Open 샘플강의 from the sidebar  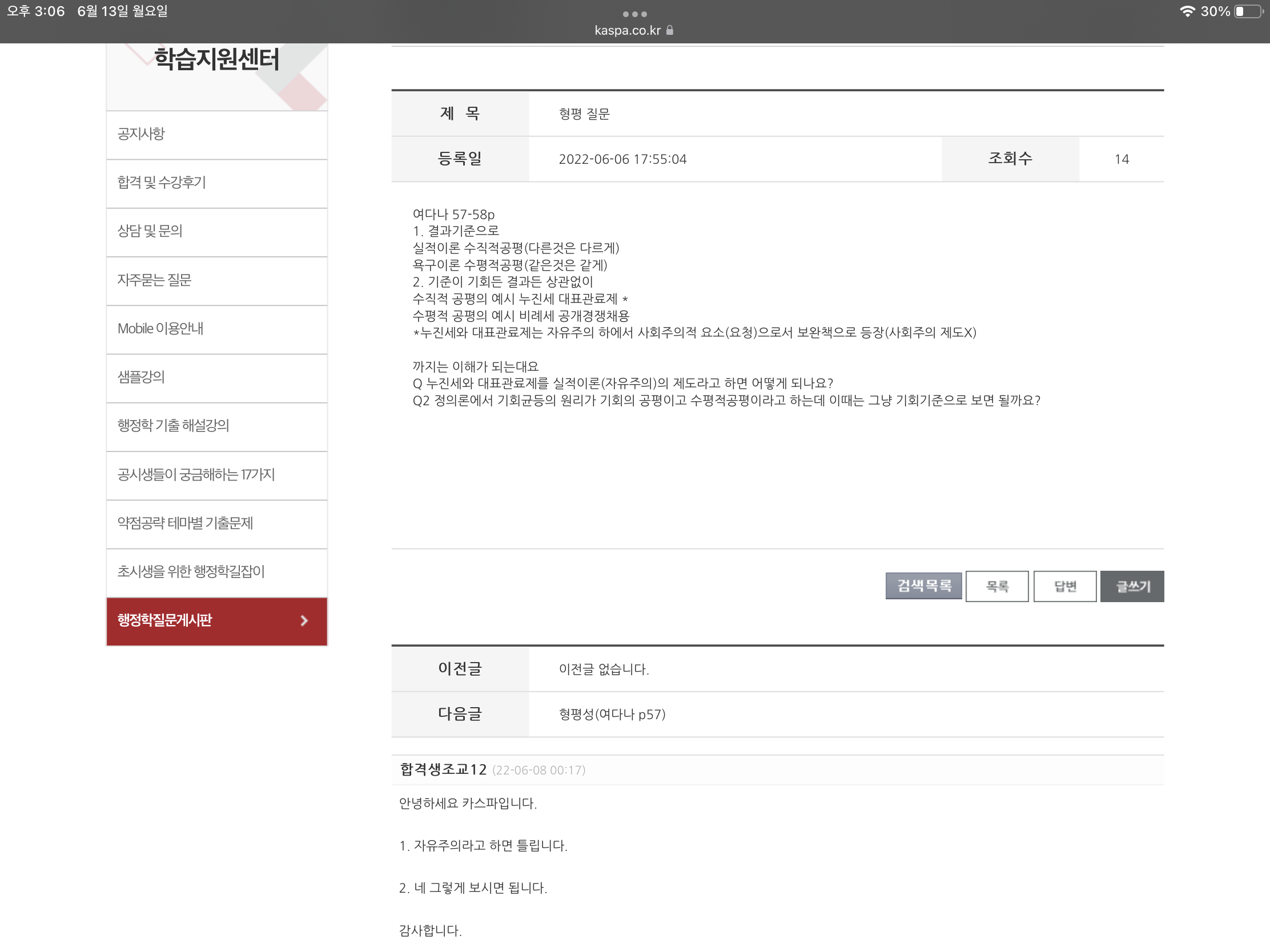point(141,377)
